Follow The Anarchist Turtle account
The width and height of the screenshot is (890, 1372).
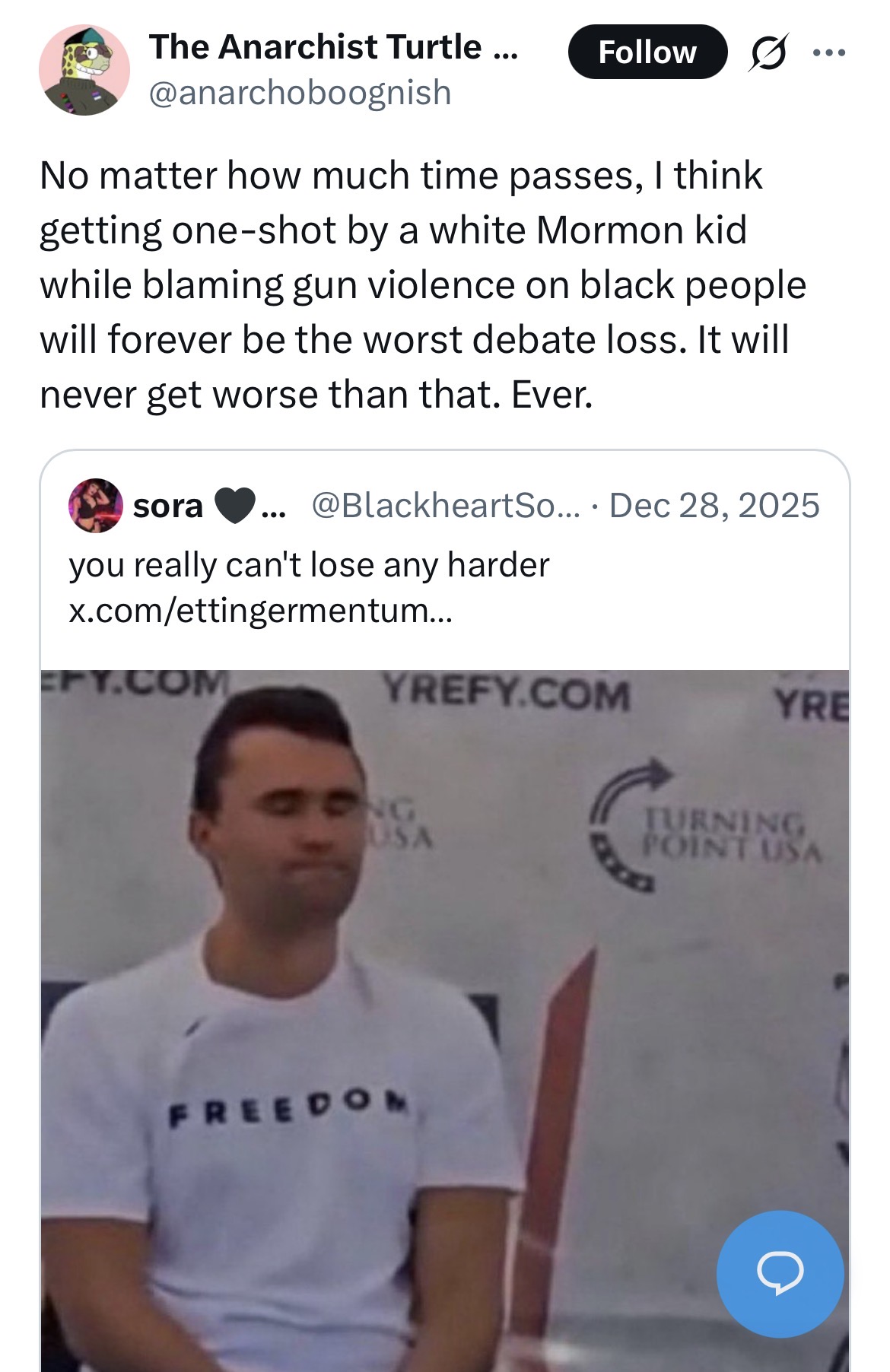pyautogui.click(x=647, y=52)
